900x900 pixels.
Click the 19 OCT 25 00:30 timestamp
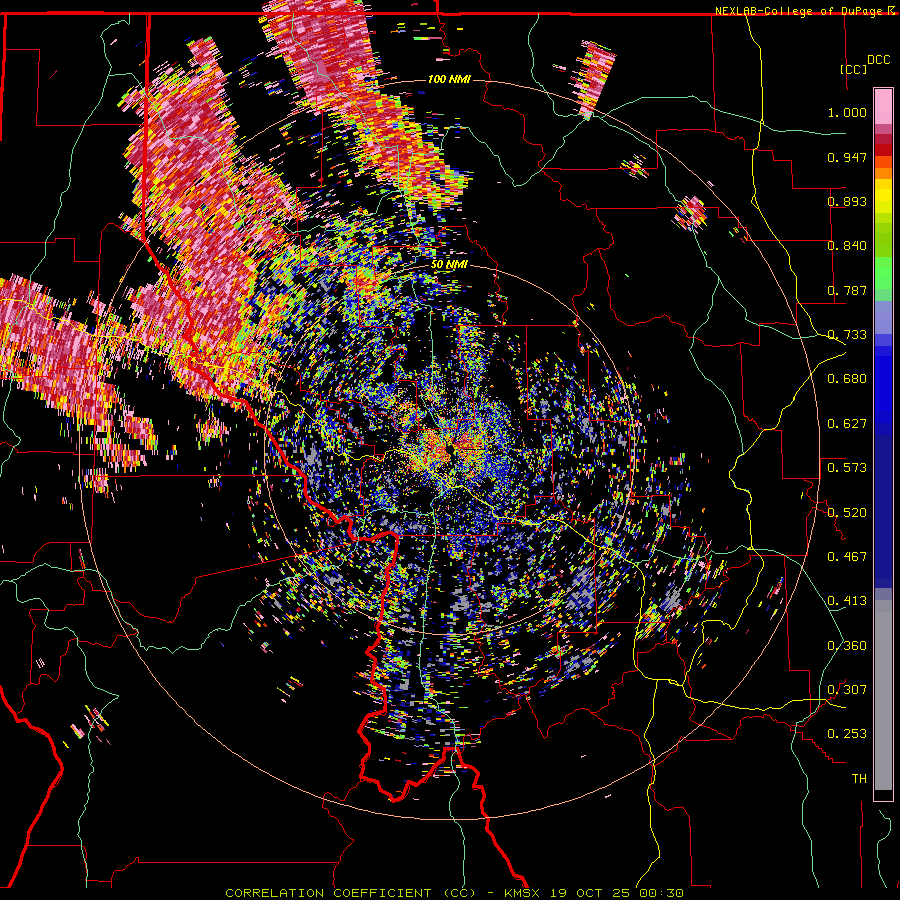[616, 893]
